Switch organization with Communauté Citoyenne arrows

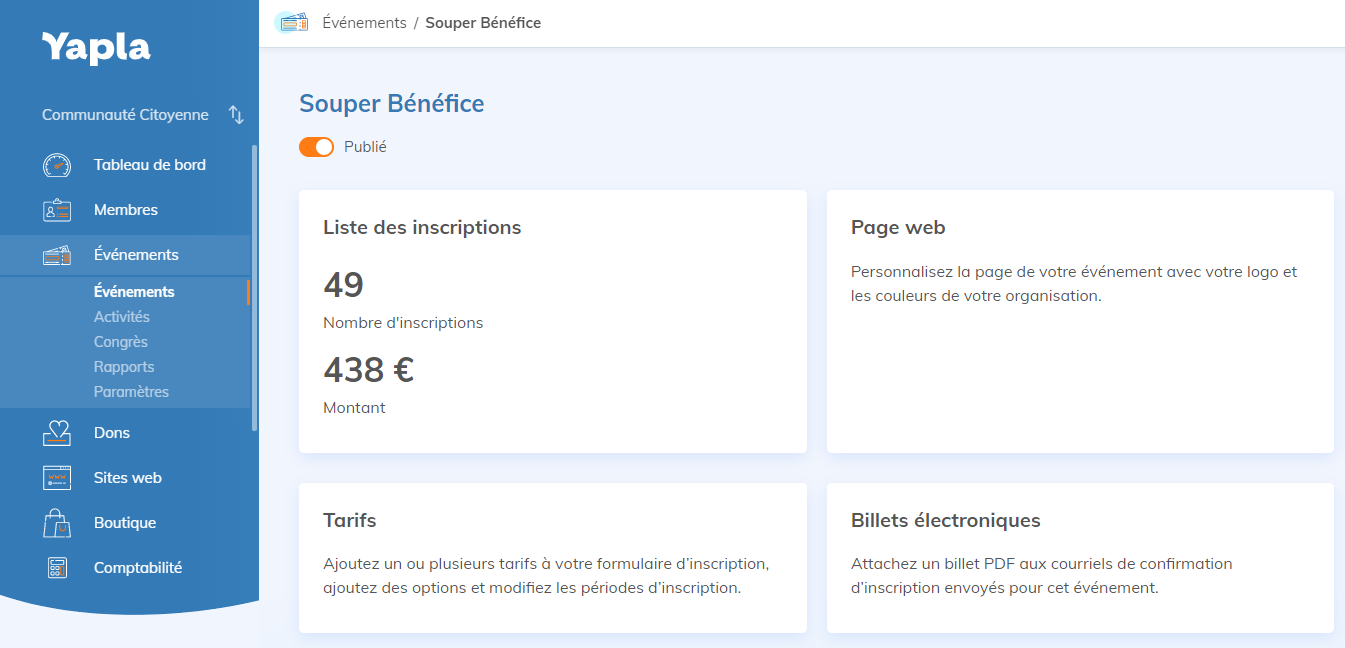(236, 115)
